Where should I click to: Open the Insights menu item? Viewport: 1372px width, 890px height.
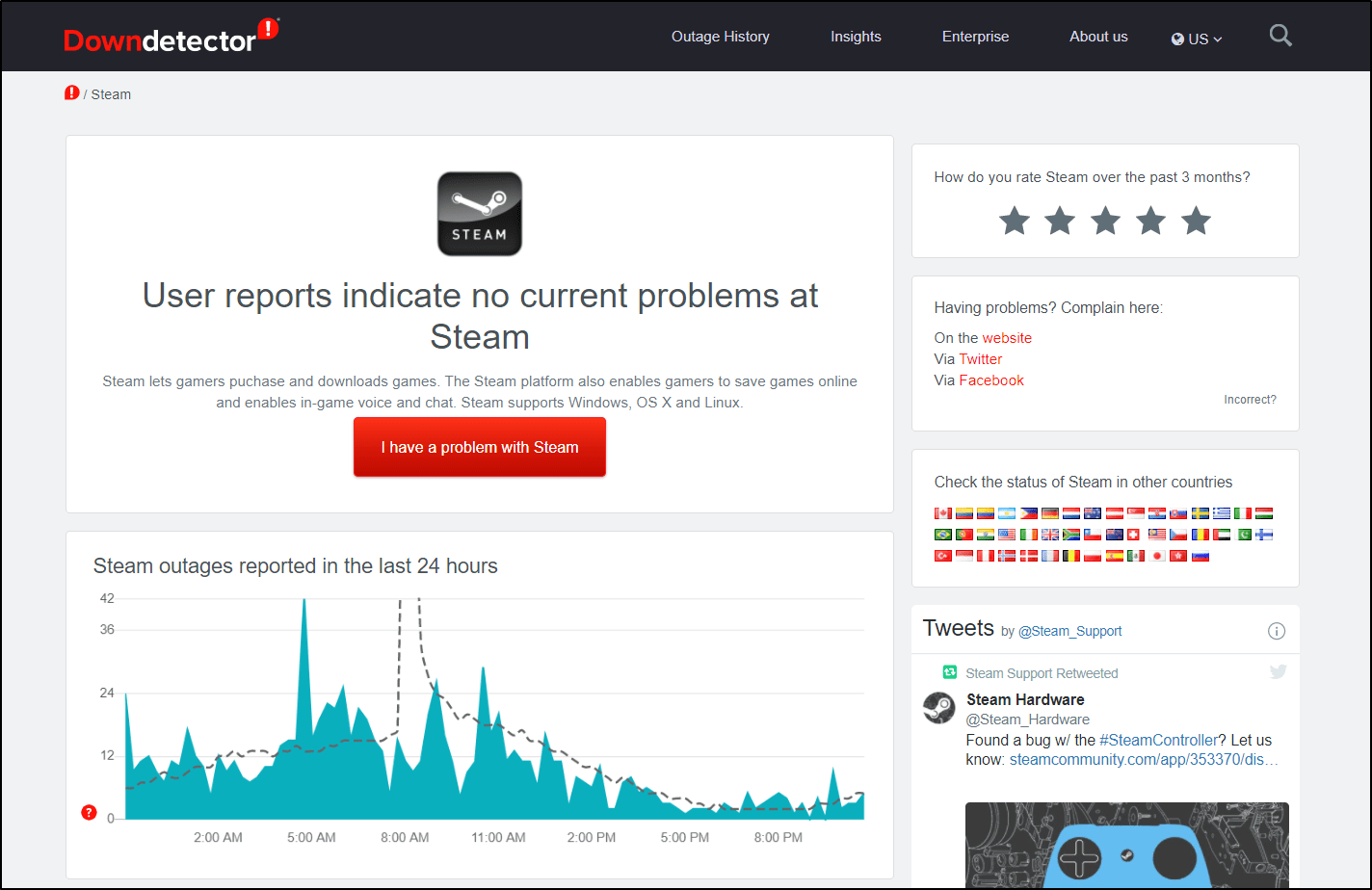tap(856, 37)
